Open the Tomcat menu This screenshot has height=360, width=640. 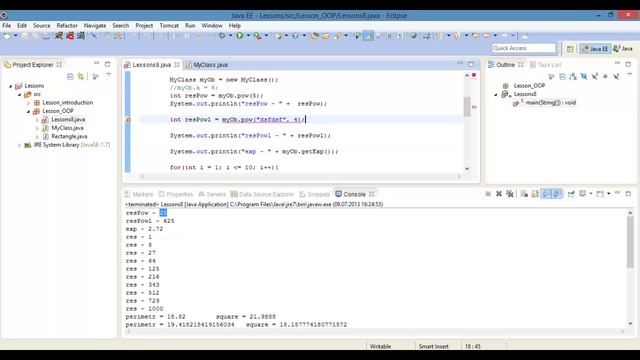click(169, 25)
